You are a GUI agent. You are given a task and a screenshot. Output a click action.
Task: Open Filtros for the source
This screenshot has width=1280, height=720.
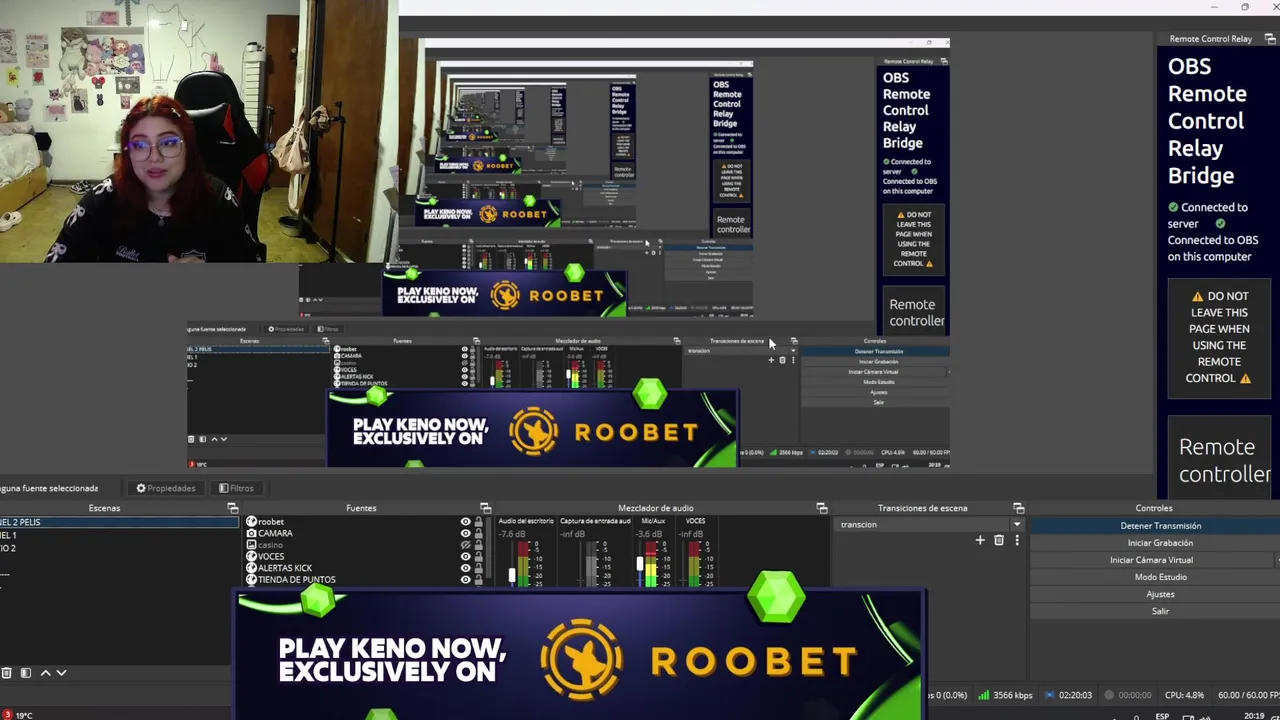click(236, 488)
